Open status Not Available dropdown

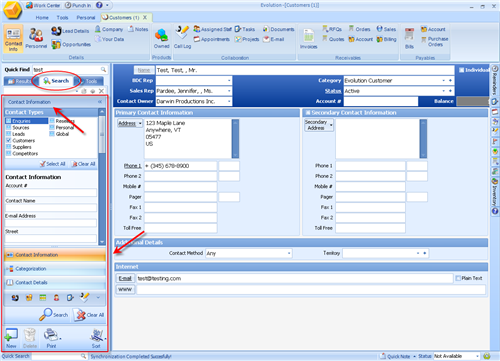click(x=477, y=356)
